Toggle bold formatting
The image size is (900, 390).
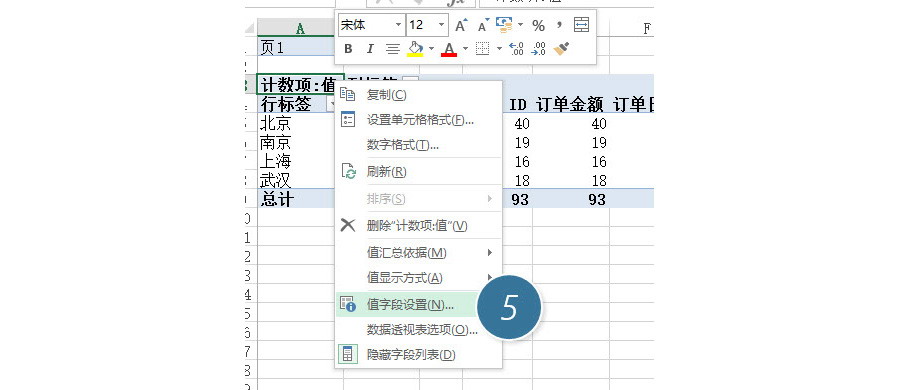coord(348,49)
